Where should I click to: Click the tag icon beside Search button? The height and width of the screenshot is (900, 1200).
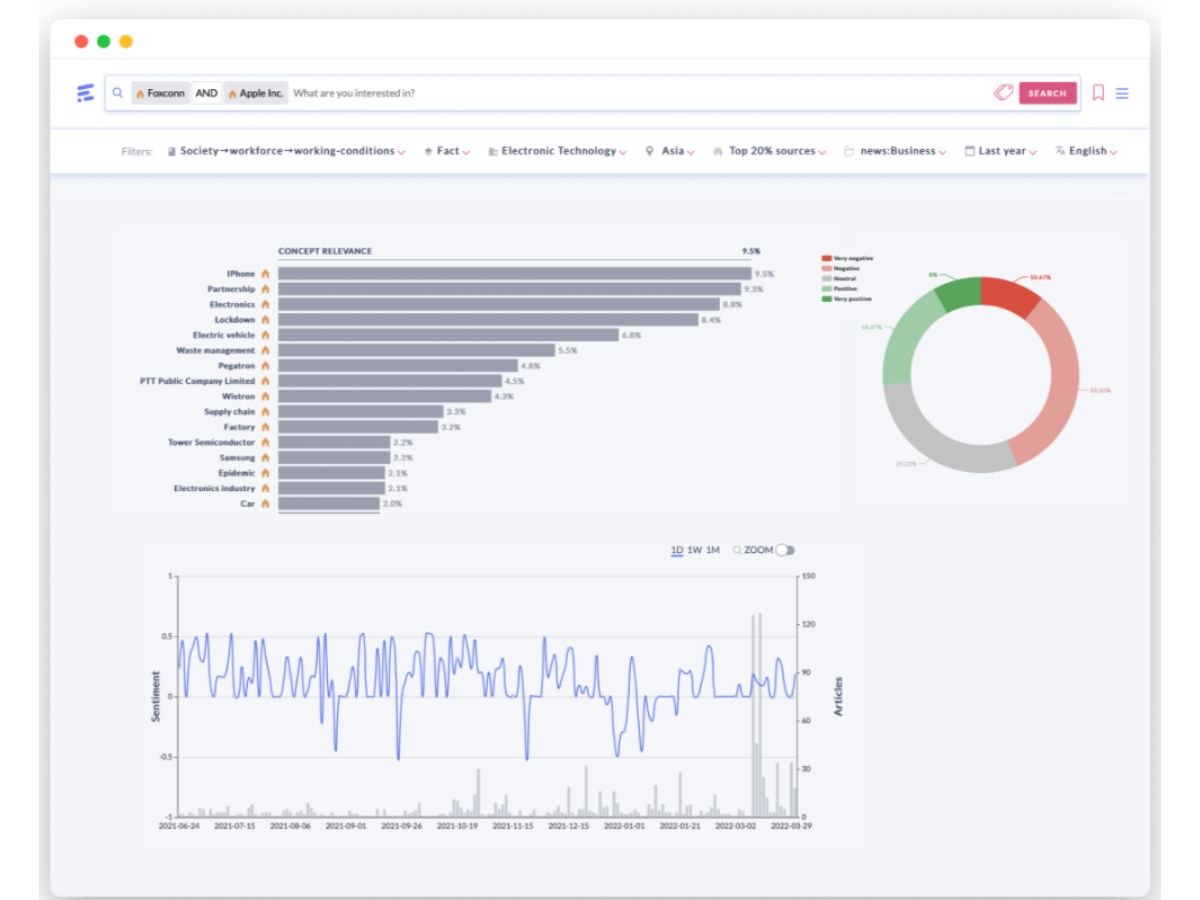pyautogui.click(x=1003, y=93)
